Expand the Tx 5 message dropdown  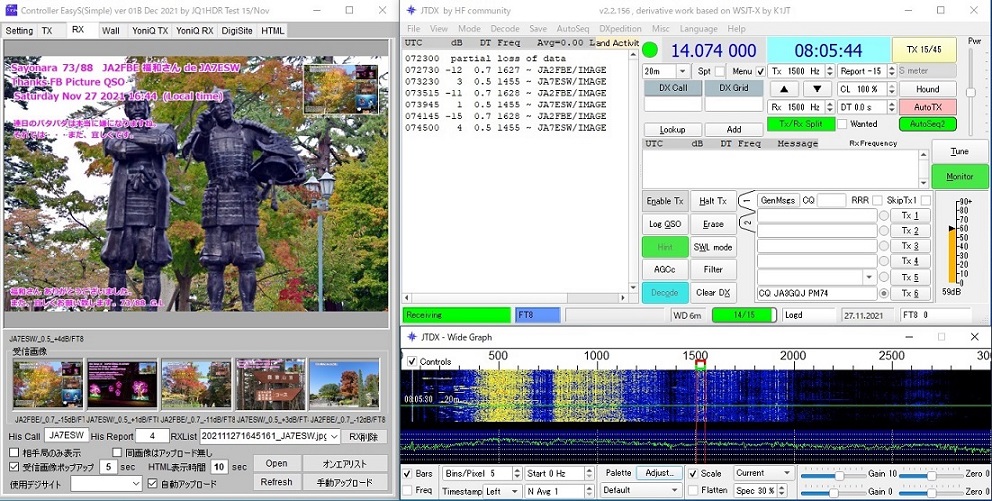click(x=869, y=277)
